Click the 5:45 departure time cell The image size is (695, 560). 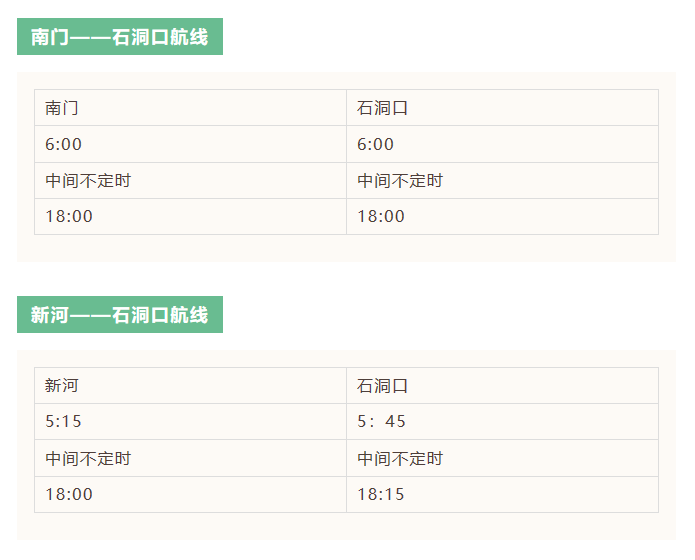coord(382,422)
